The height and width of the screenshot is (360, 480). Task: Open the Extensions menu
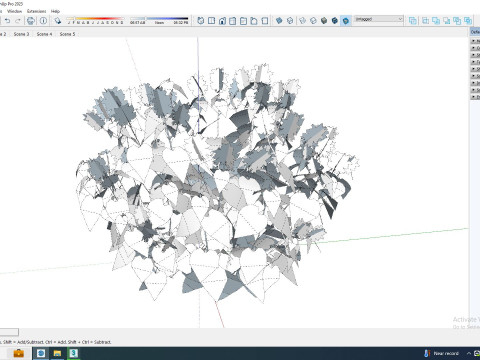click(37, 11)
